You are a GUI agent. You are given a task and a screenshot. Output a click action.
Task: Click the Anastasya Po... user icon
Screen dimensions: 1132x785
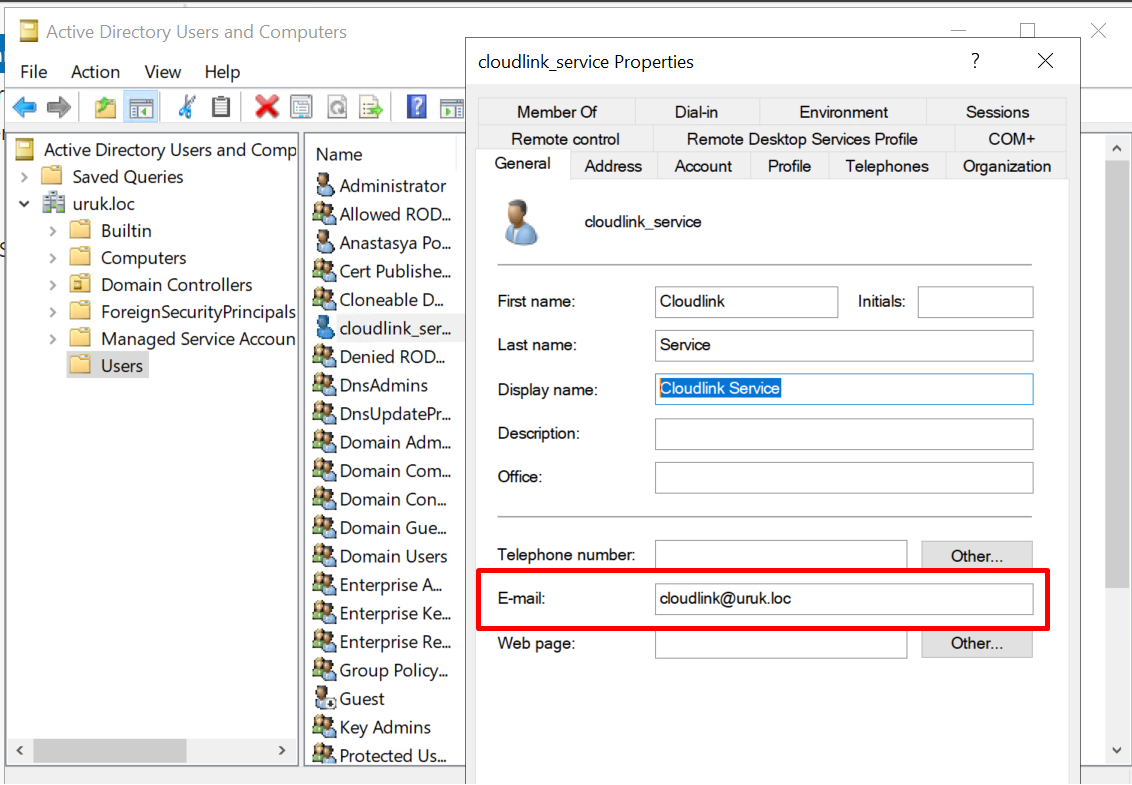(326, 242)
